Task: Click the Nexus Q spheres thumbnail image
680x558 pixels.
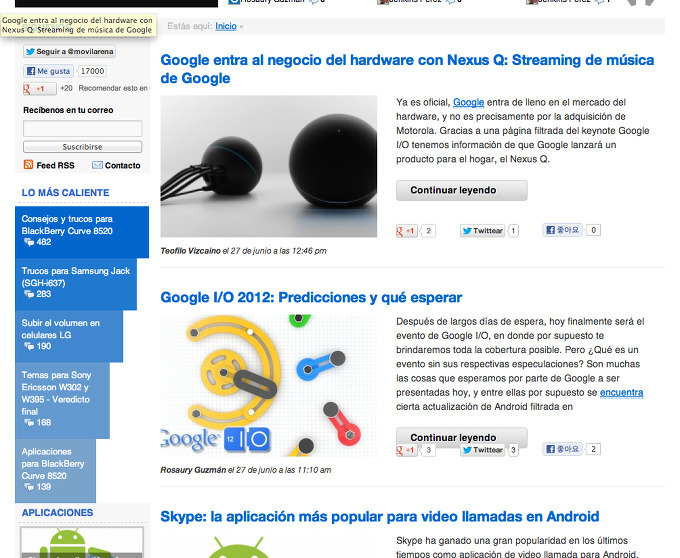Action: coord(268,166)
